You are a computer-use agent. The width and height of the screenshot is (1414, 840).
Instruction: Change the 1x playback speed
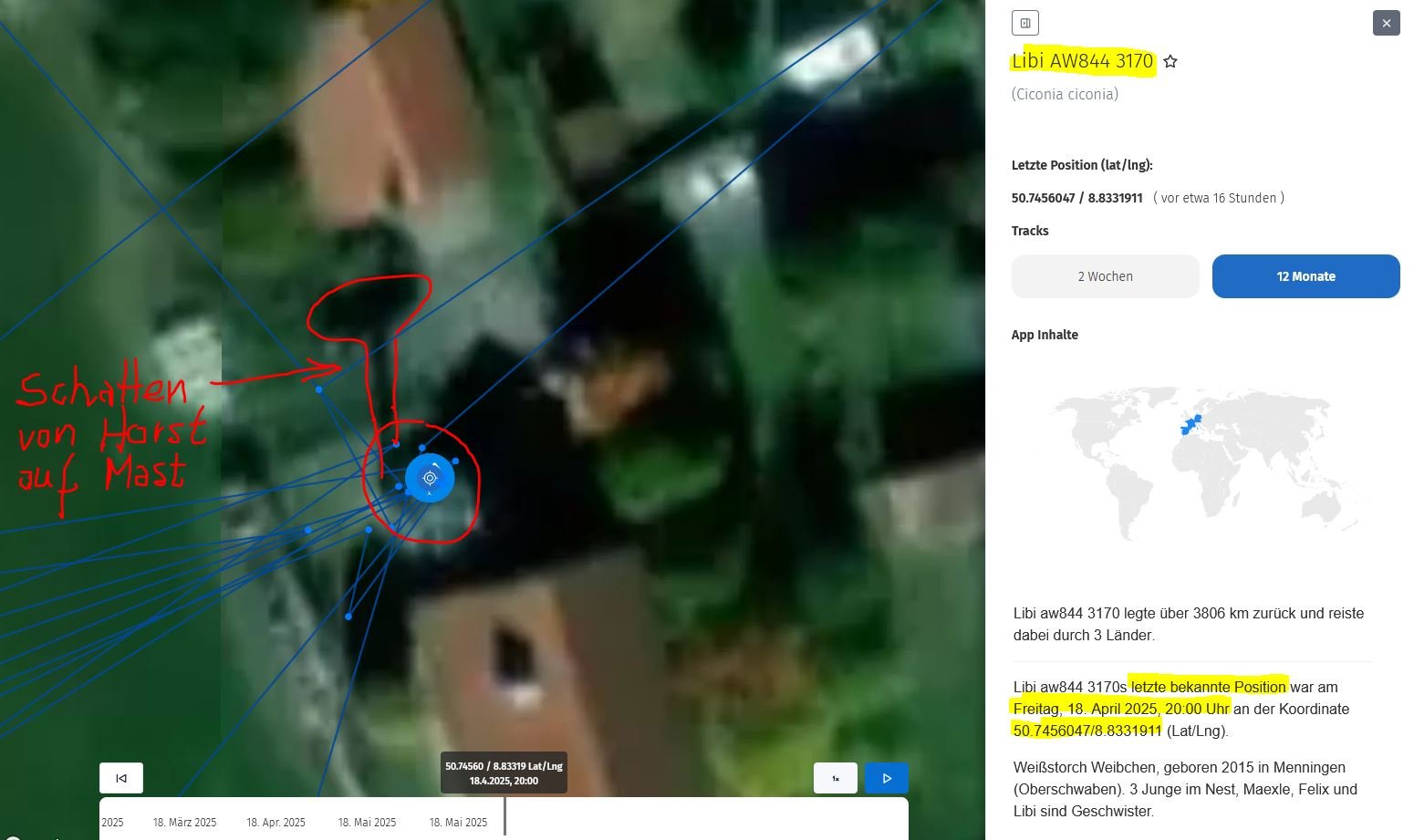pyautogui.click(x=835, y=778)
